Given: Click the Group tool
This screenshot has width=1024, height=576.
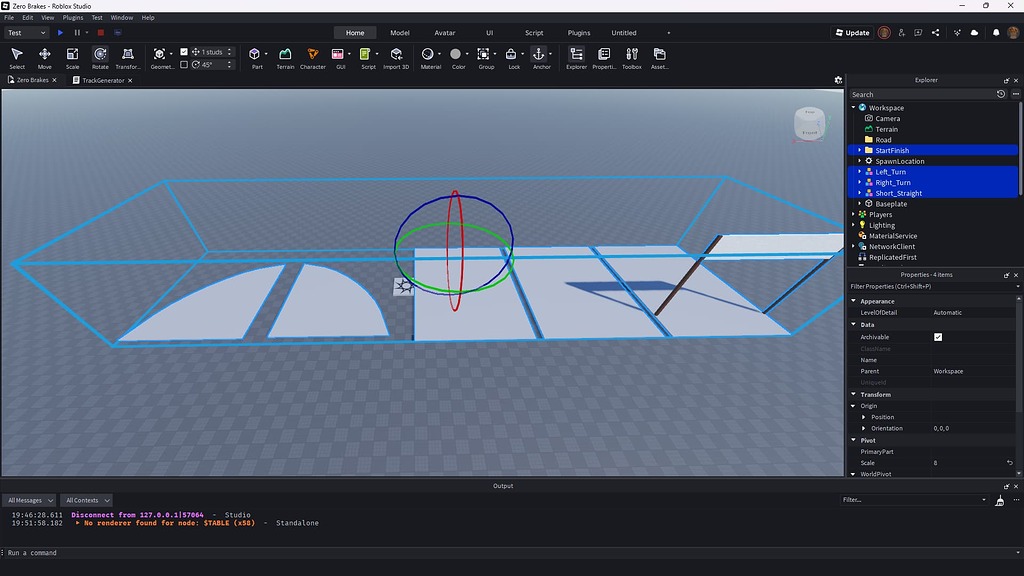Looking at the screenshot, I should tap(483, 57).
